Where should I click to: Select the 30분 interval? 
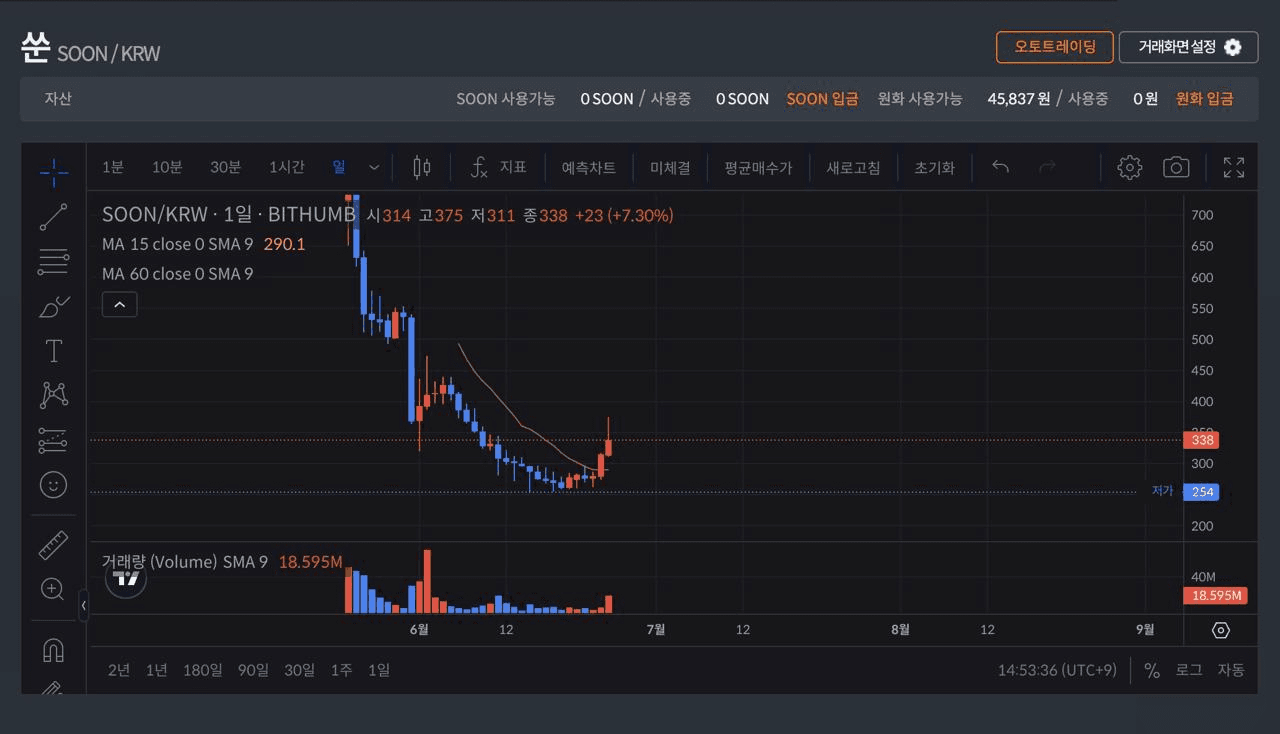point(225,167)
